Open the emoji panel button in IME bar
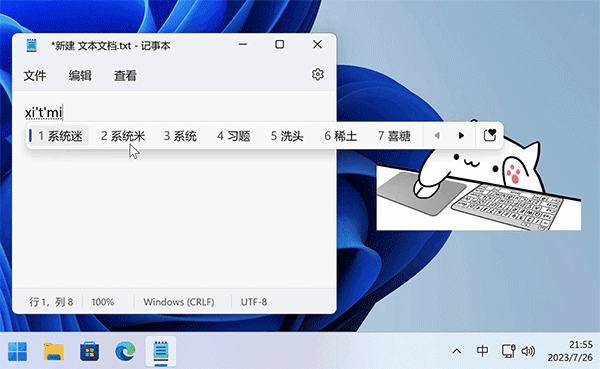 coord(490,135)
